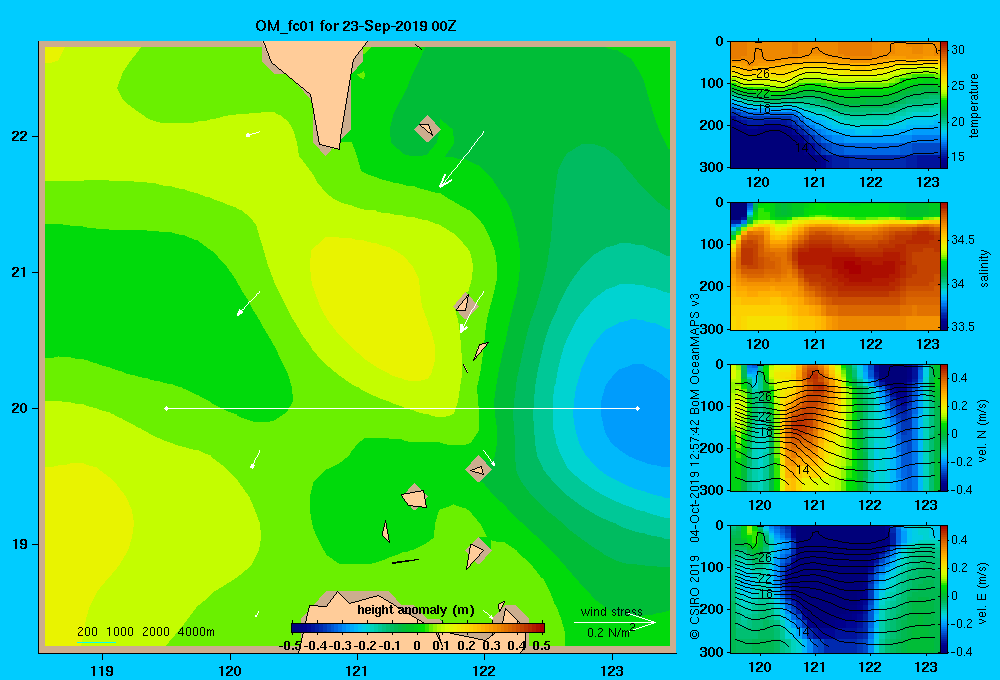
Task: Click the wind arrow near 21N 120E
Action: coord(248,304)
